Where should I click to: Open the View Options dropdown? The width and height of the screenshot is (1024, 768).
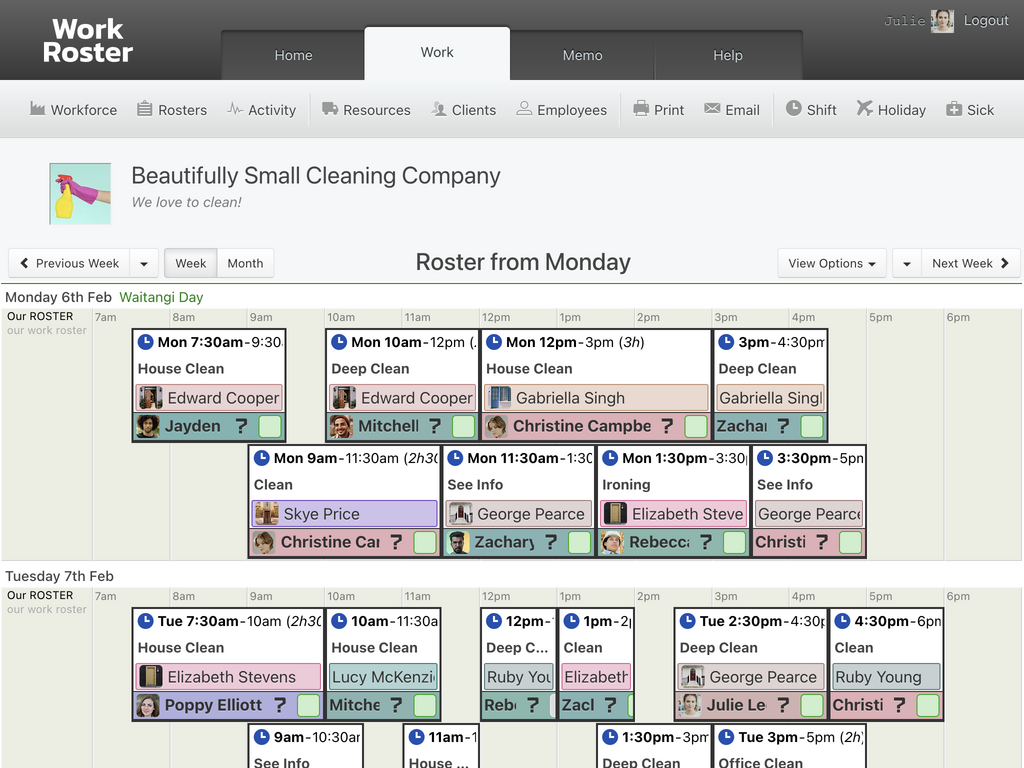tap(831, 263)
